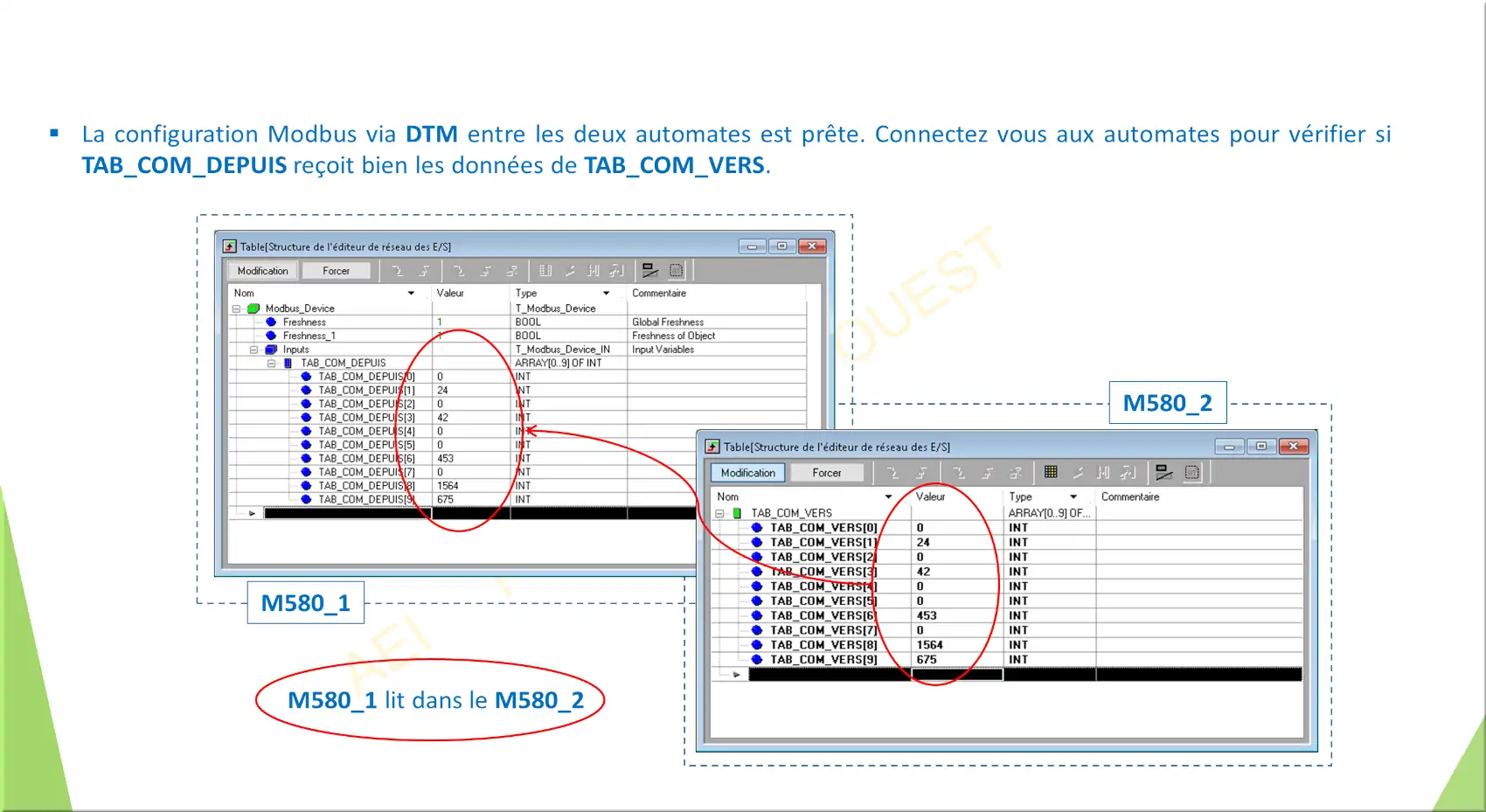Click the slashed display-format icon in M580_2 toolbar
The width and height of the screenshot is (1486, 812).
click(1163, 472)
